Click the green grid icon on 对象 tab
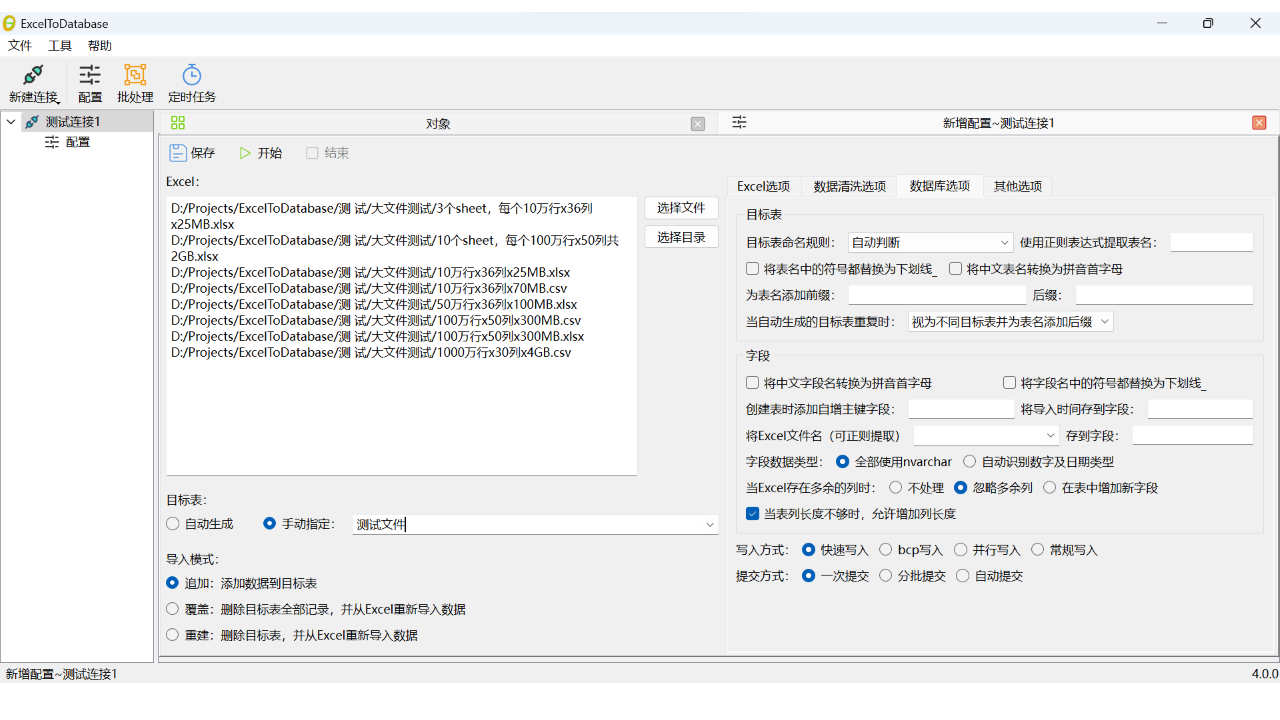 178,123
